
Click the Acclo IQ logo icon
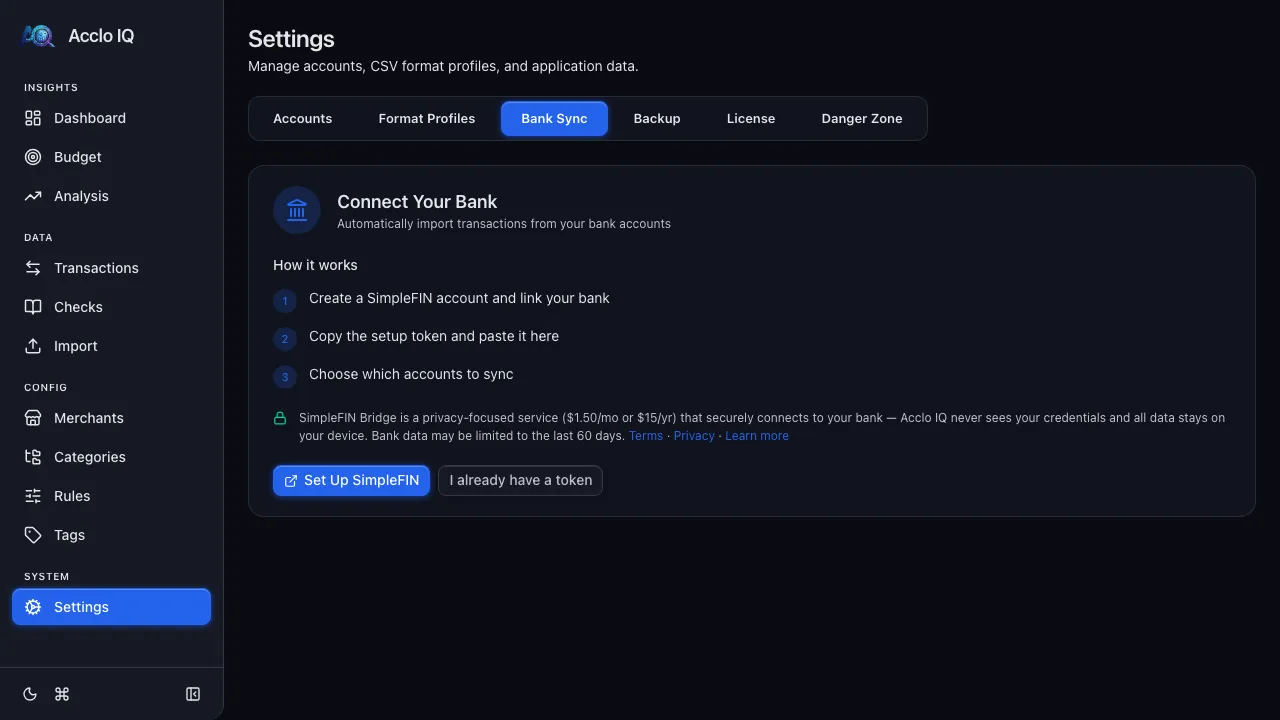38,36
